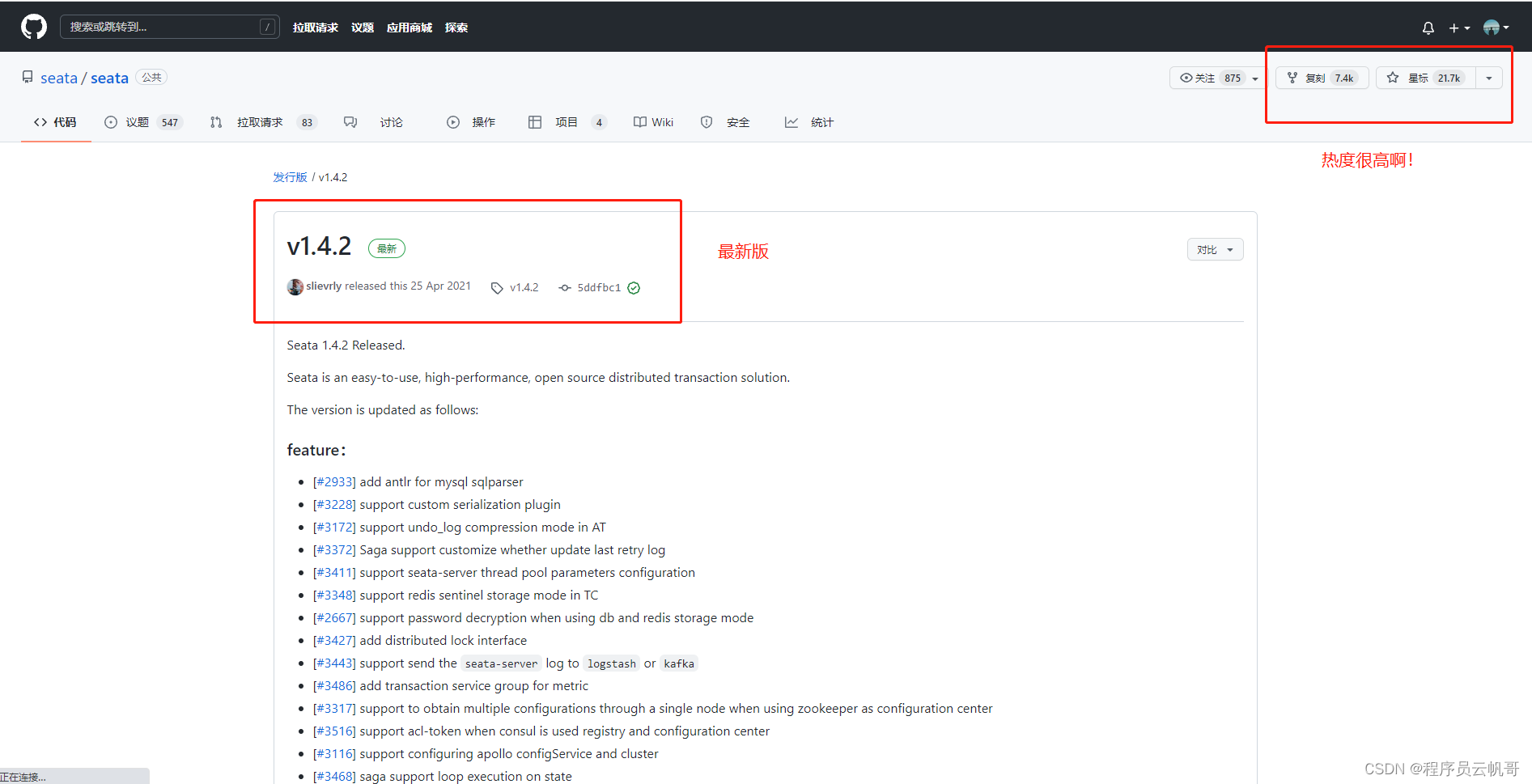Go to the 发行版 releases breadcrumb
The height and width of the screenshot is (784, 1532).
(290, 177)
